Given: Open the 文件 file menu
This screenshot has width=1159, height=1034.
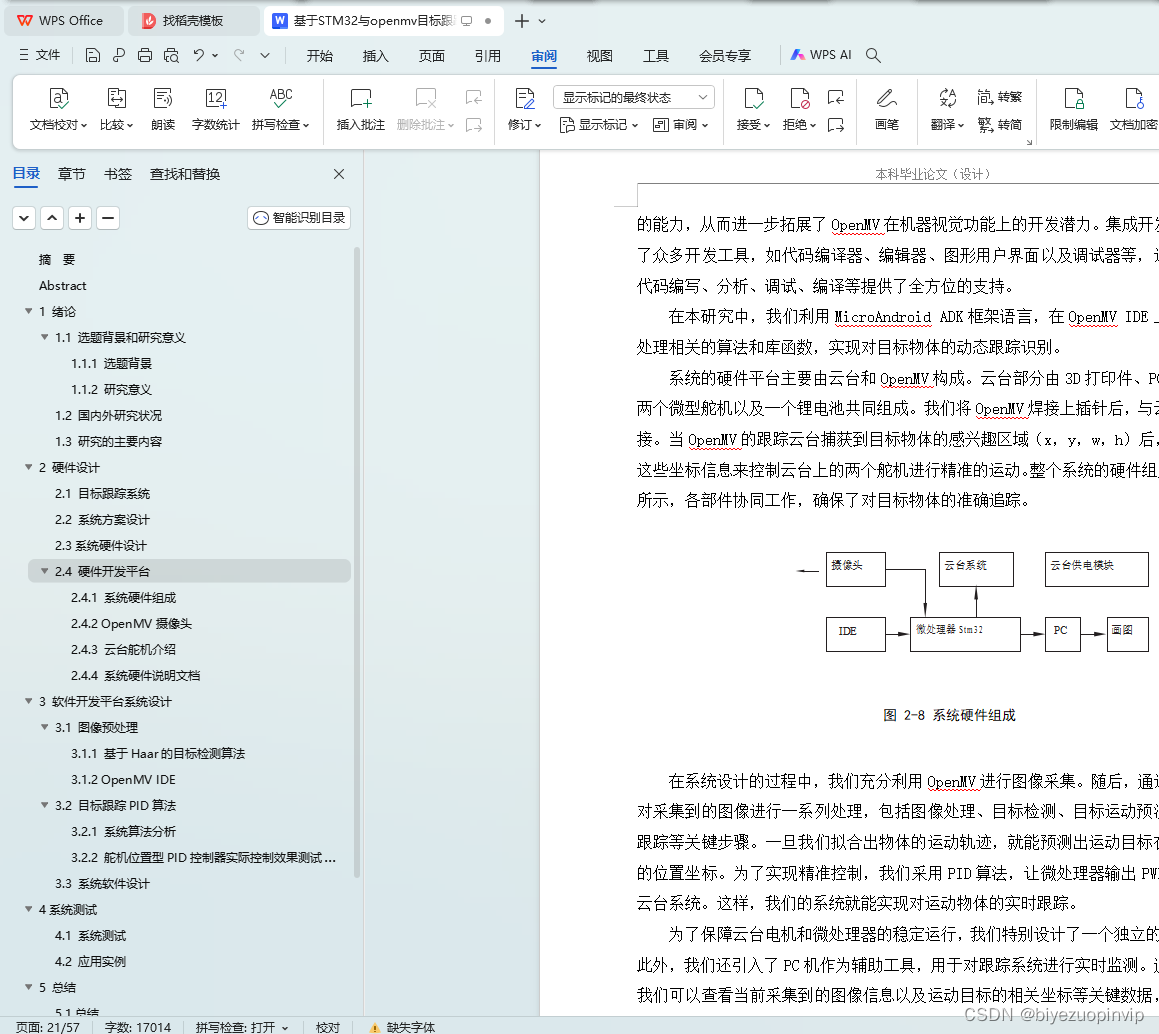Looking at the screenshot, I should pos(40,55).
